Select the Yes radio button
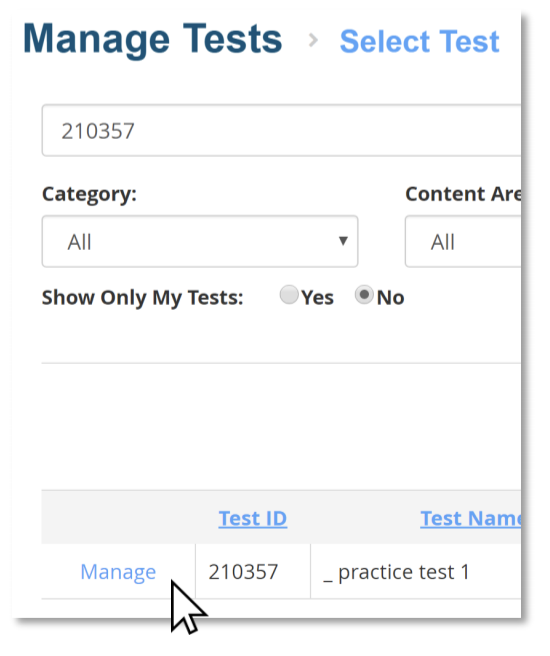 [289, 295]
